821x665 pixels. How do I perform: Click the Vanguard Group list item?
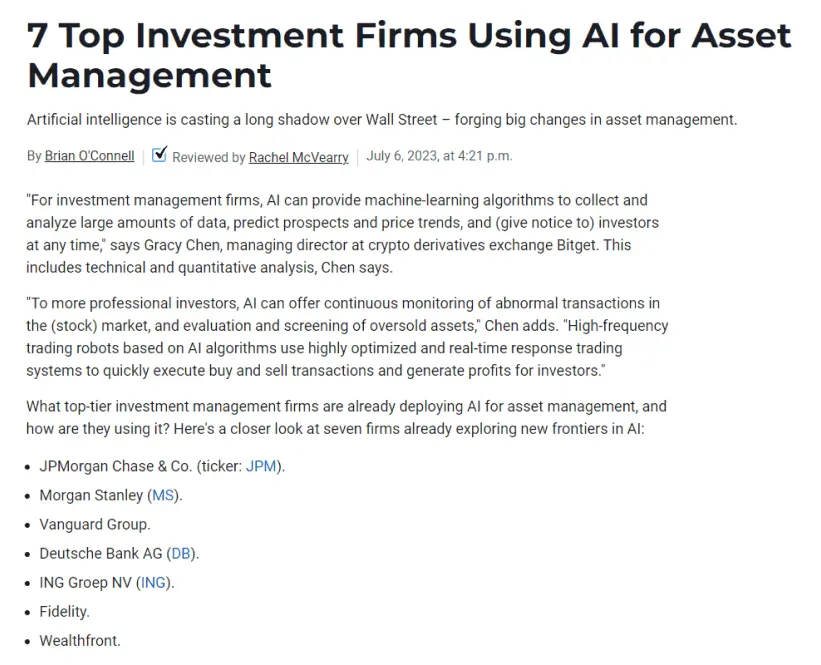click(x=95, y=524)
